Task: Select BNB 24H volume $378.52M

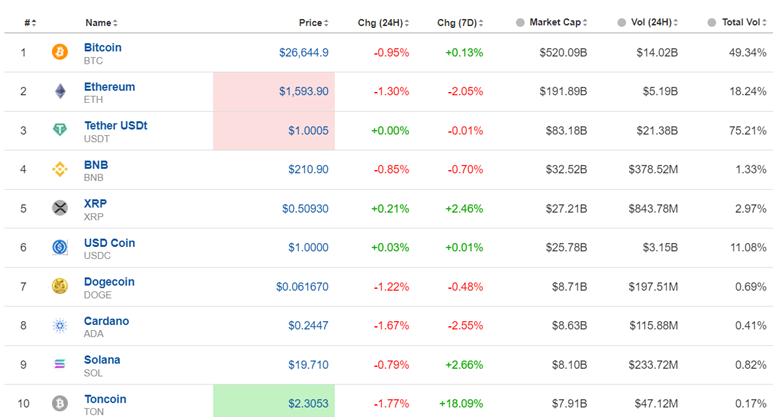Action: click(653, 169)
